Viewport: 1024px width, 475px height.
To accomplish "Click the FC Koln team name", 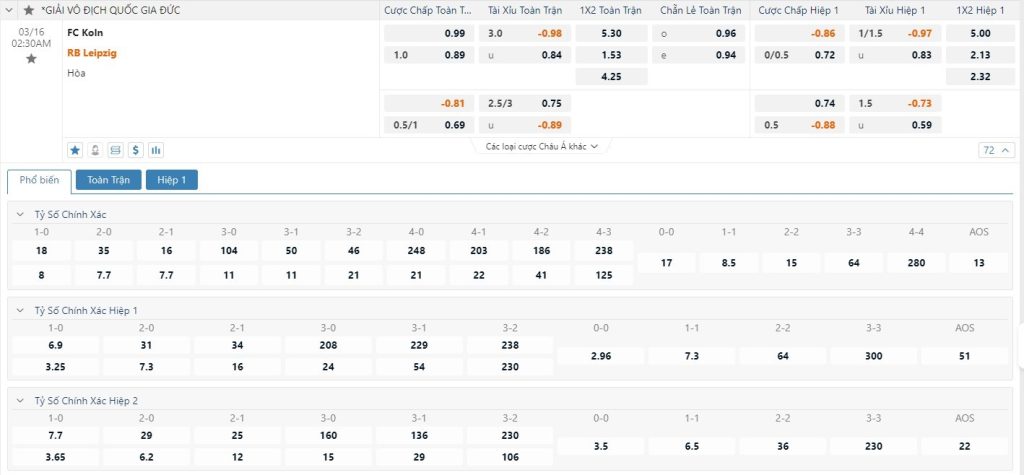I will pos(85,32).
